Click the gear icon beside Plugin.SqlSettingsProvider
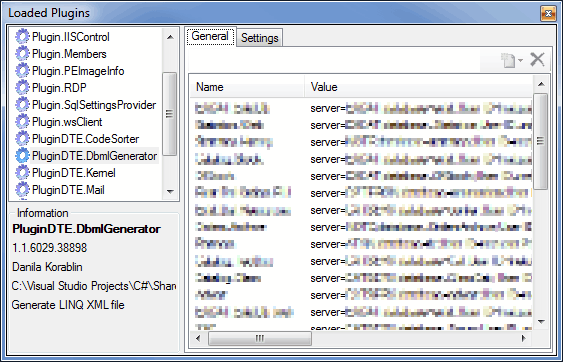Screen dimensions: 563x362 click(22, 105)
